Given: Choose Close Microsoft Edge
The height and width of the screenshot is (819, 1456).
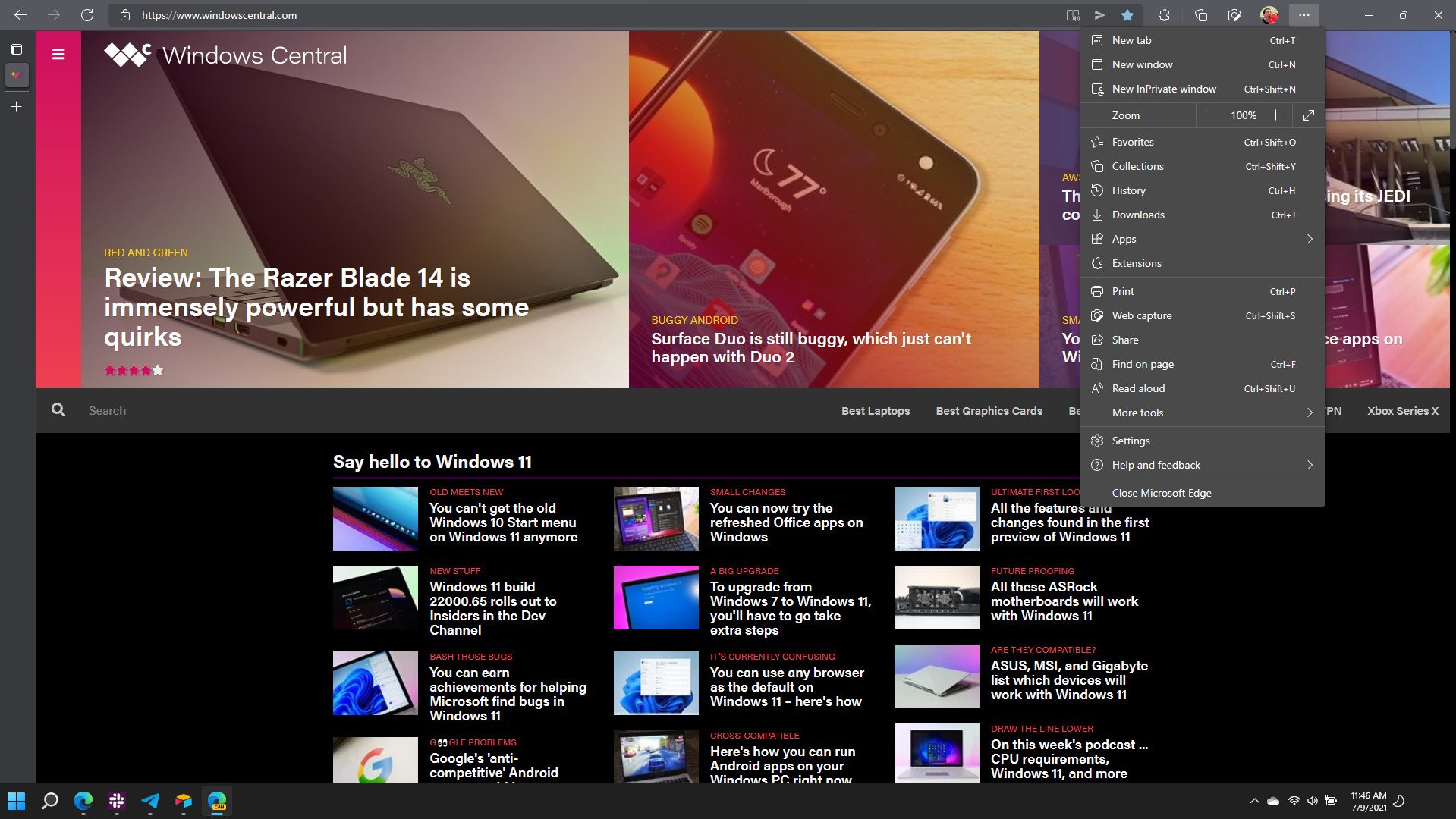Looking at the screenshot, I should tap(1203, 493).
